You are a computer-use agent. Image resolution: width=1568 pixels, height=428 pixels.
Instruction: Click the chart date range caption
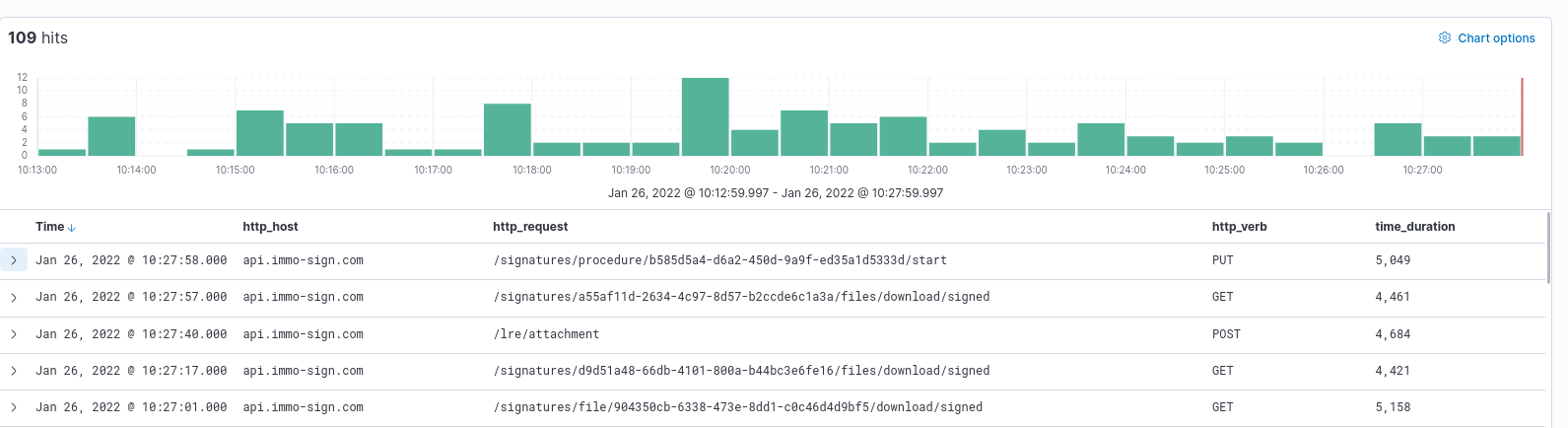[x=776, y=193]
